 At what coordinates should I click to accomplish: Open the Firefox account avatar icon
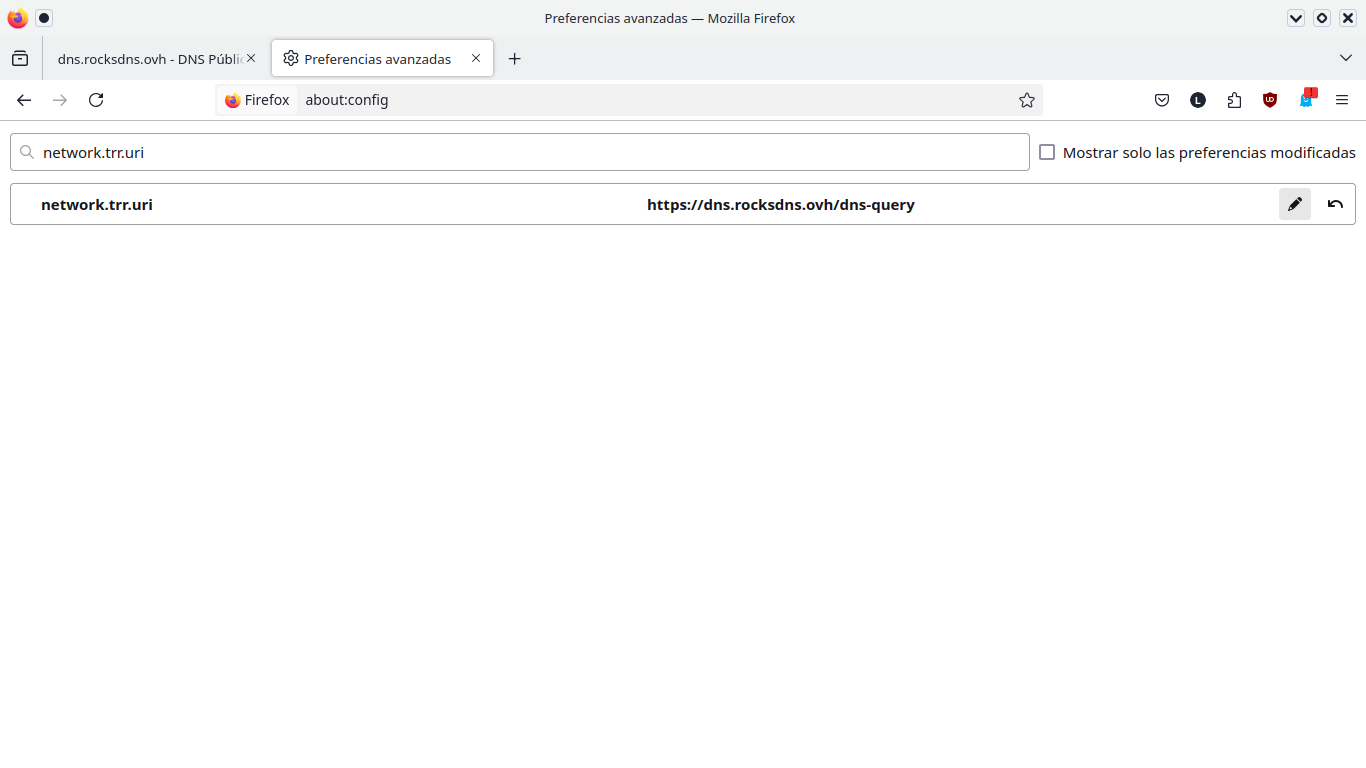1198,100
